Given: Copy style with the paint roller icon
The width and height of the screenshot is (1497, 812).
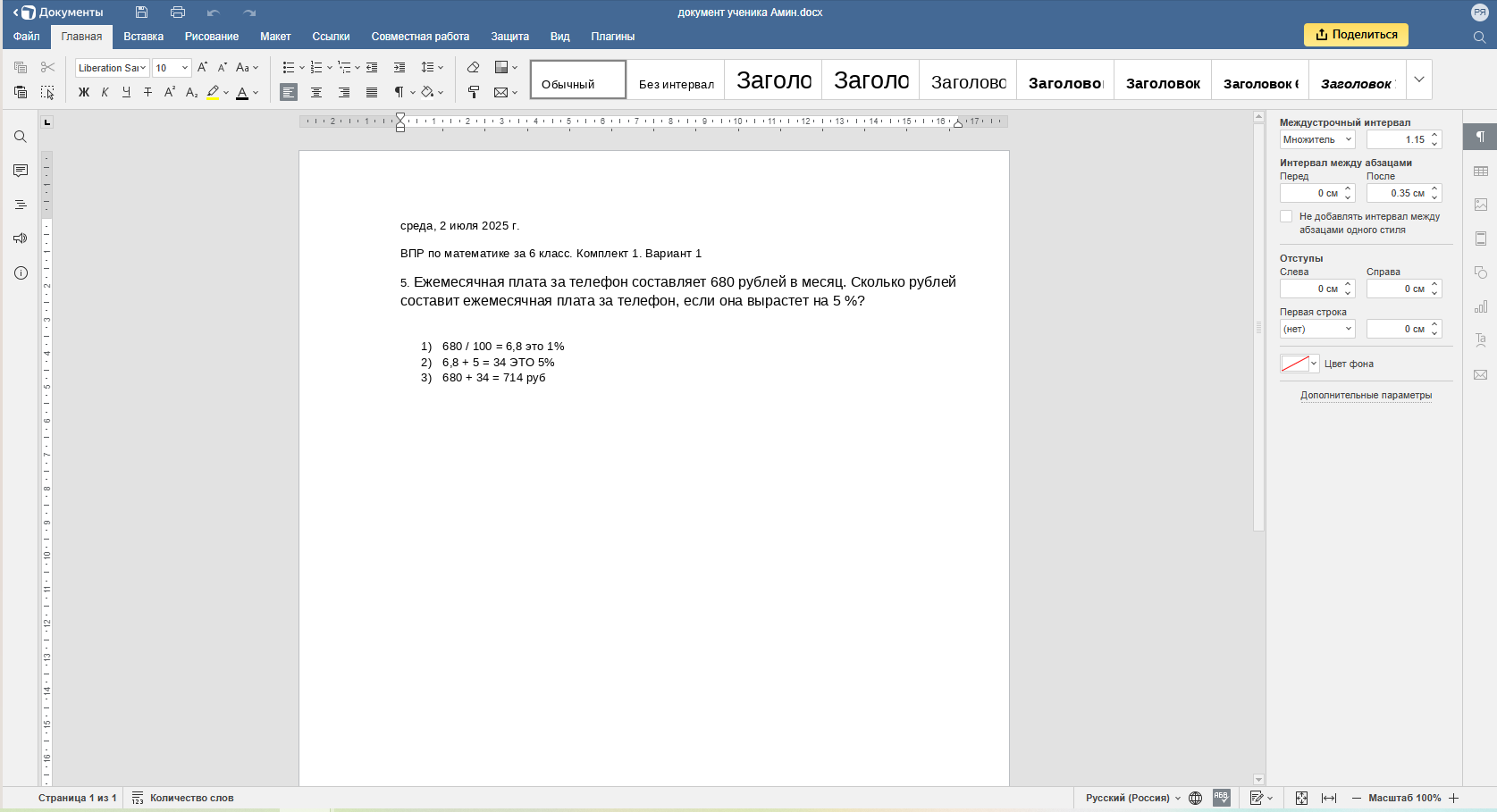Looking at the screenshot, I should (474, 92).
